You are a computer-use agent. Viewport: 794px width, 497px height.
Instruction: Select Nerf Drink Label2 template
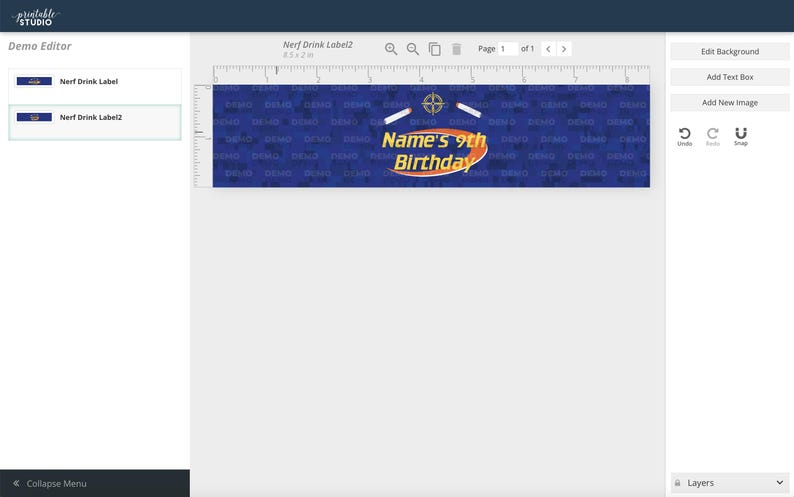(95, 123)
